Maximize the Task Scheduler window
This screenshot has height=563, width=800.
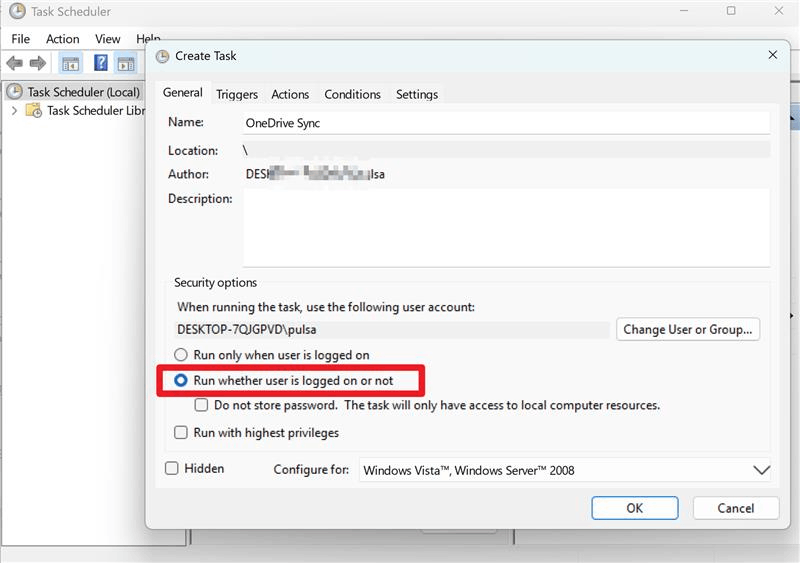pyautogui.click(x=731, y=11)
